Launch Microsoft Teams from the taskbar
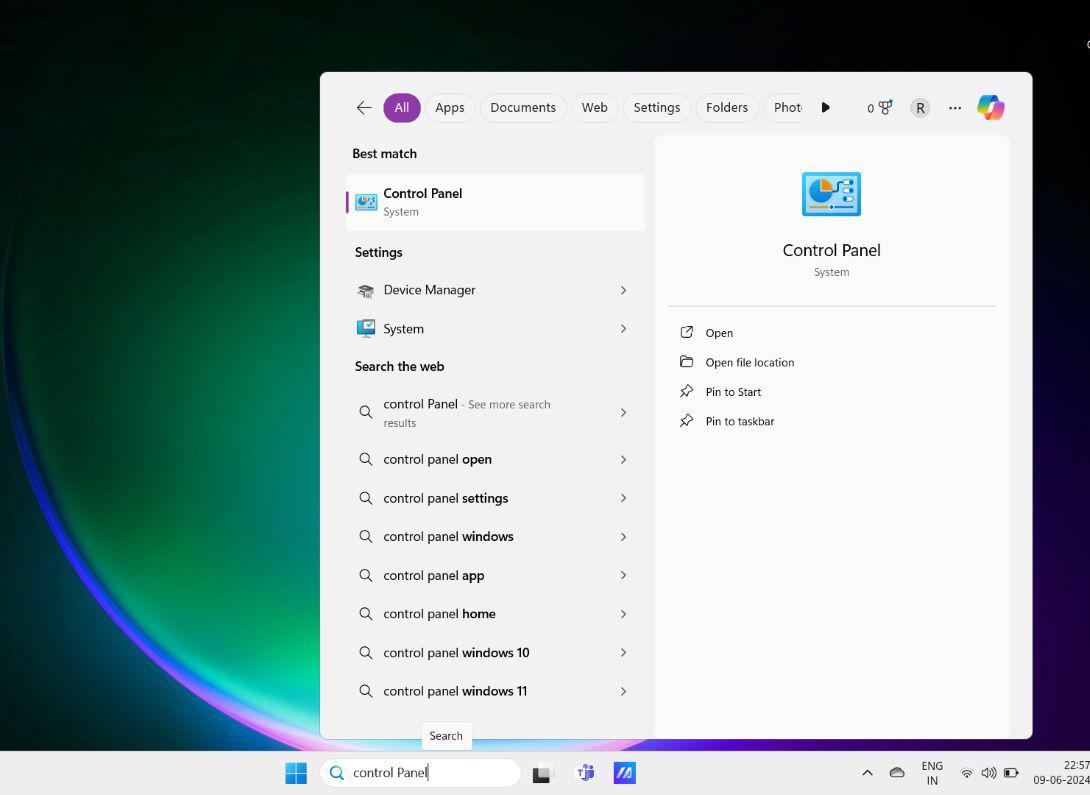The width and height of the screenshot is (1090, 795). click(x=585, y=773)
